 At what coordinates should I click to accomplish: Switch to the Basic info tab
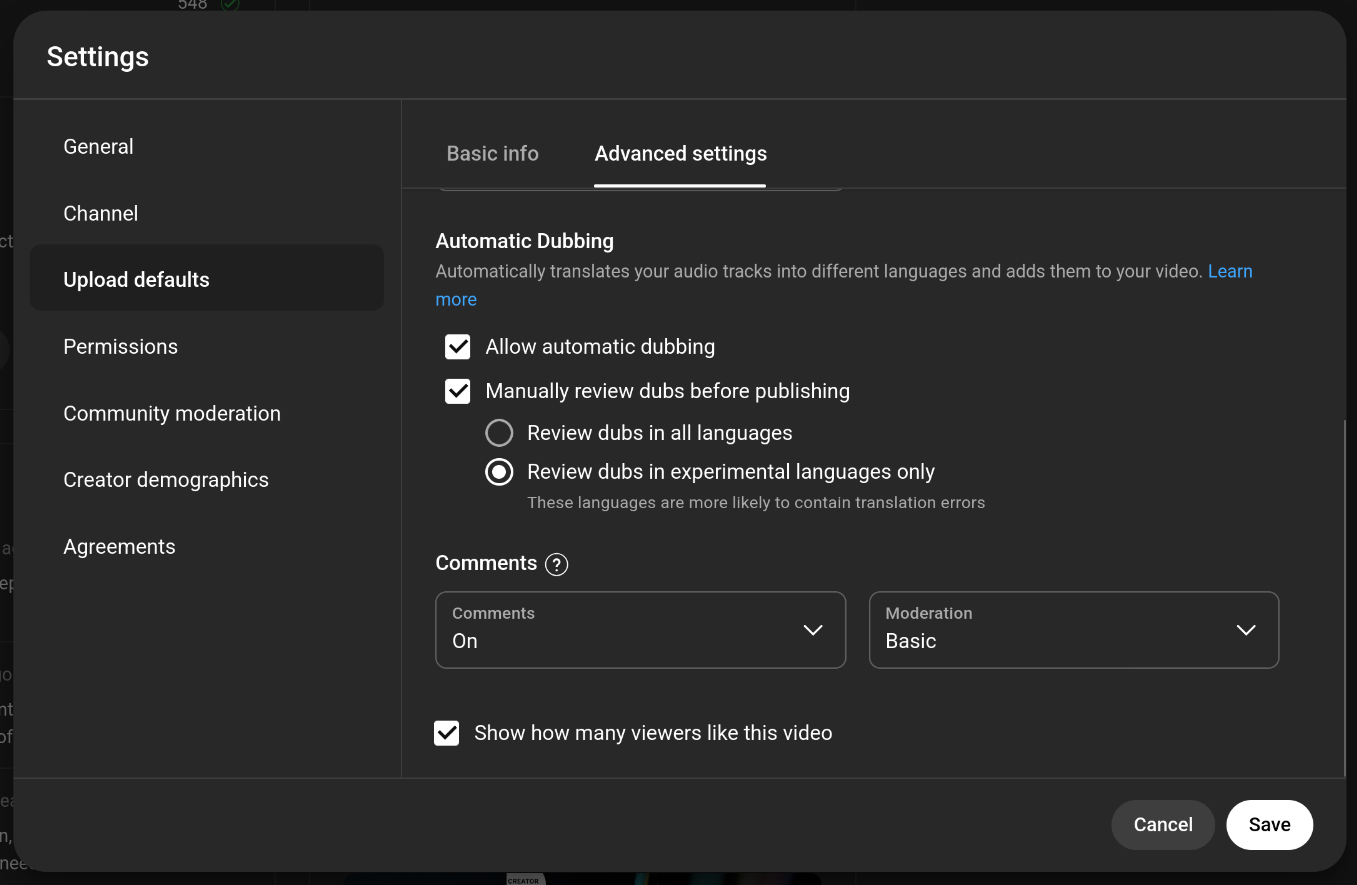(x=492, y=154)
